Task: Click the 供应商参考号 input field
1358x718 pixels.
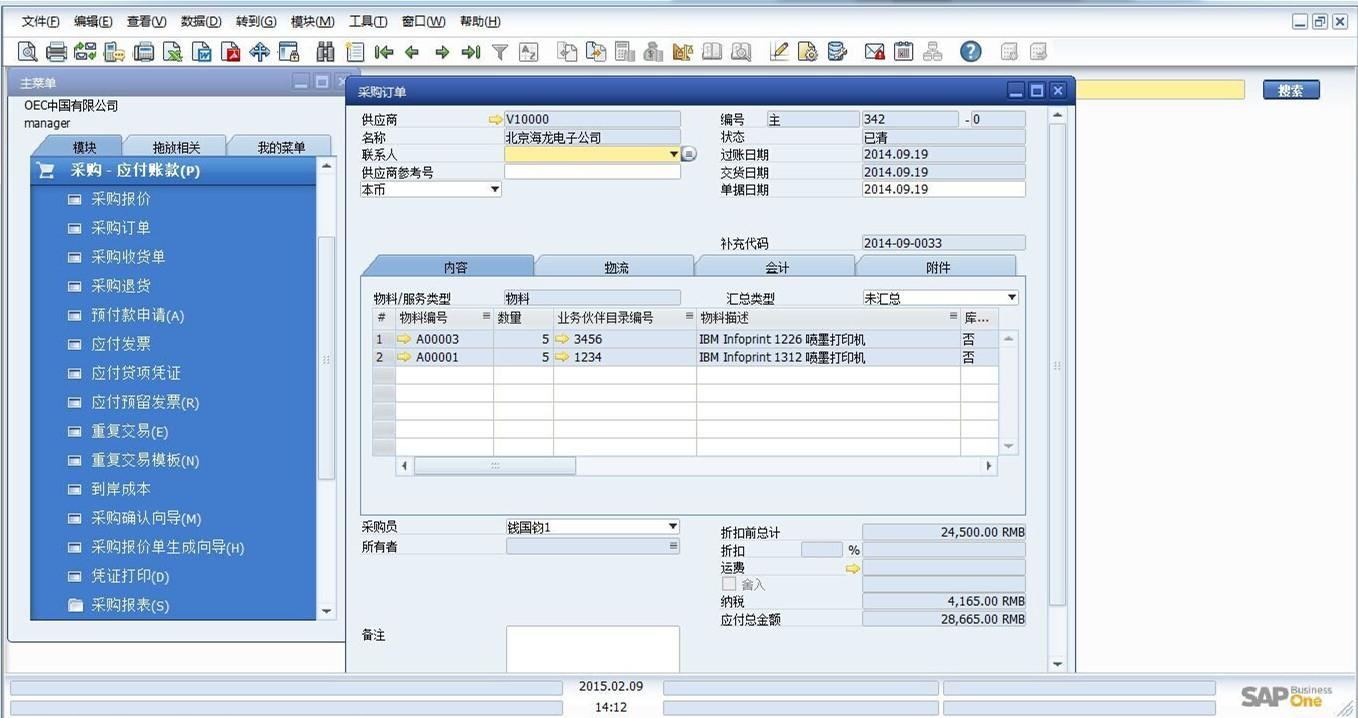Action: coord(592,172)
